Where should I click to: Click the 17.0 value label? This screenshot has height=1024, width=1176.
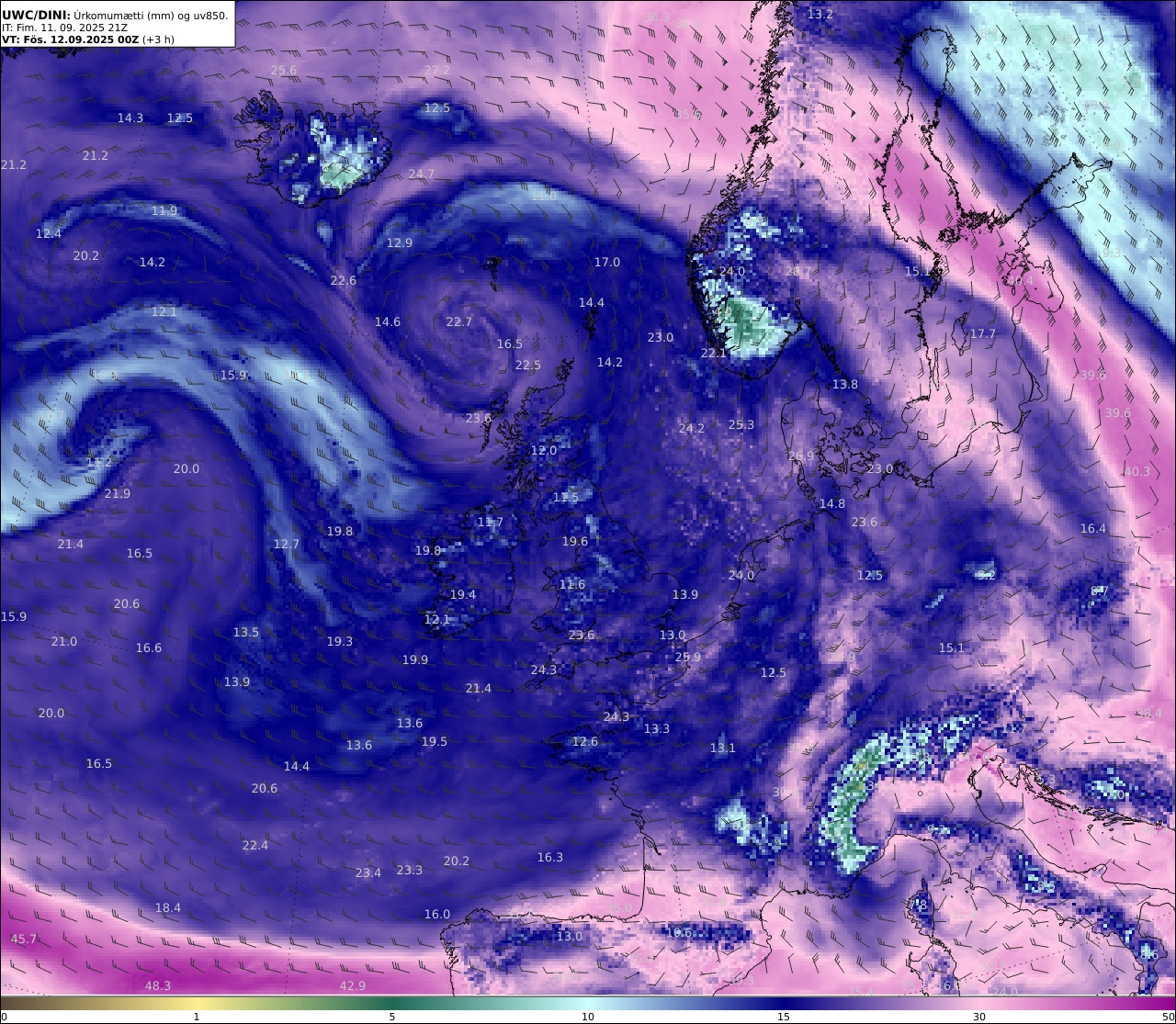click(607, 263)
